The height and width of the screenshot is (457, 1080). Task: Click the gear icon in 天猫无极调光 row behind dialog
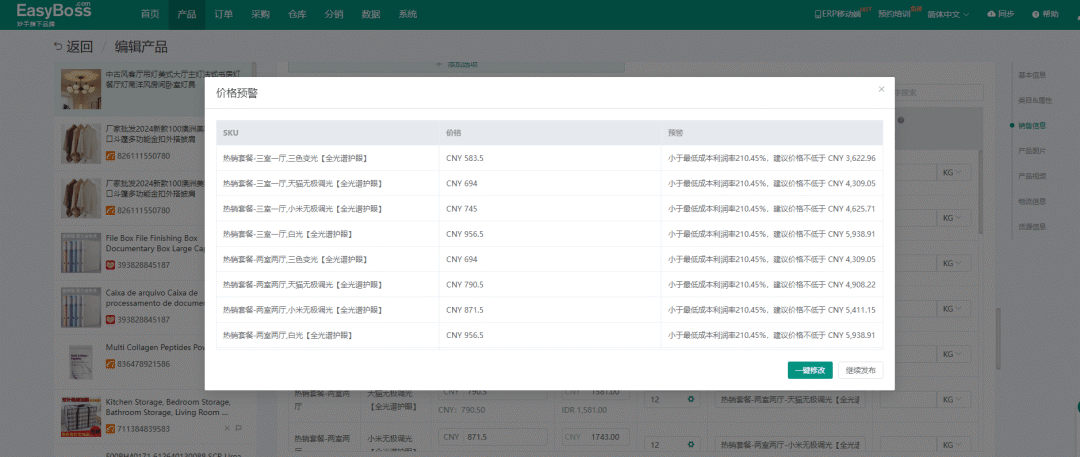[690, 398]
